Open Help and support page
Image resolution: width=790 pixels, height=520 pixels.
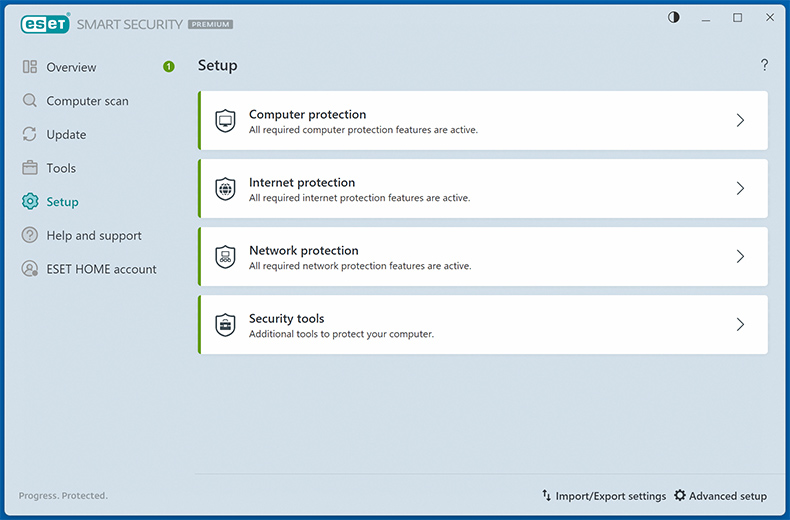tap(94, 236)
